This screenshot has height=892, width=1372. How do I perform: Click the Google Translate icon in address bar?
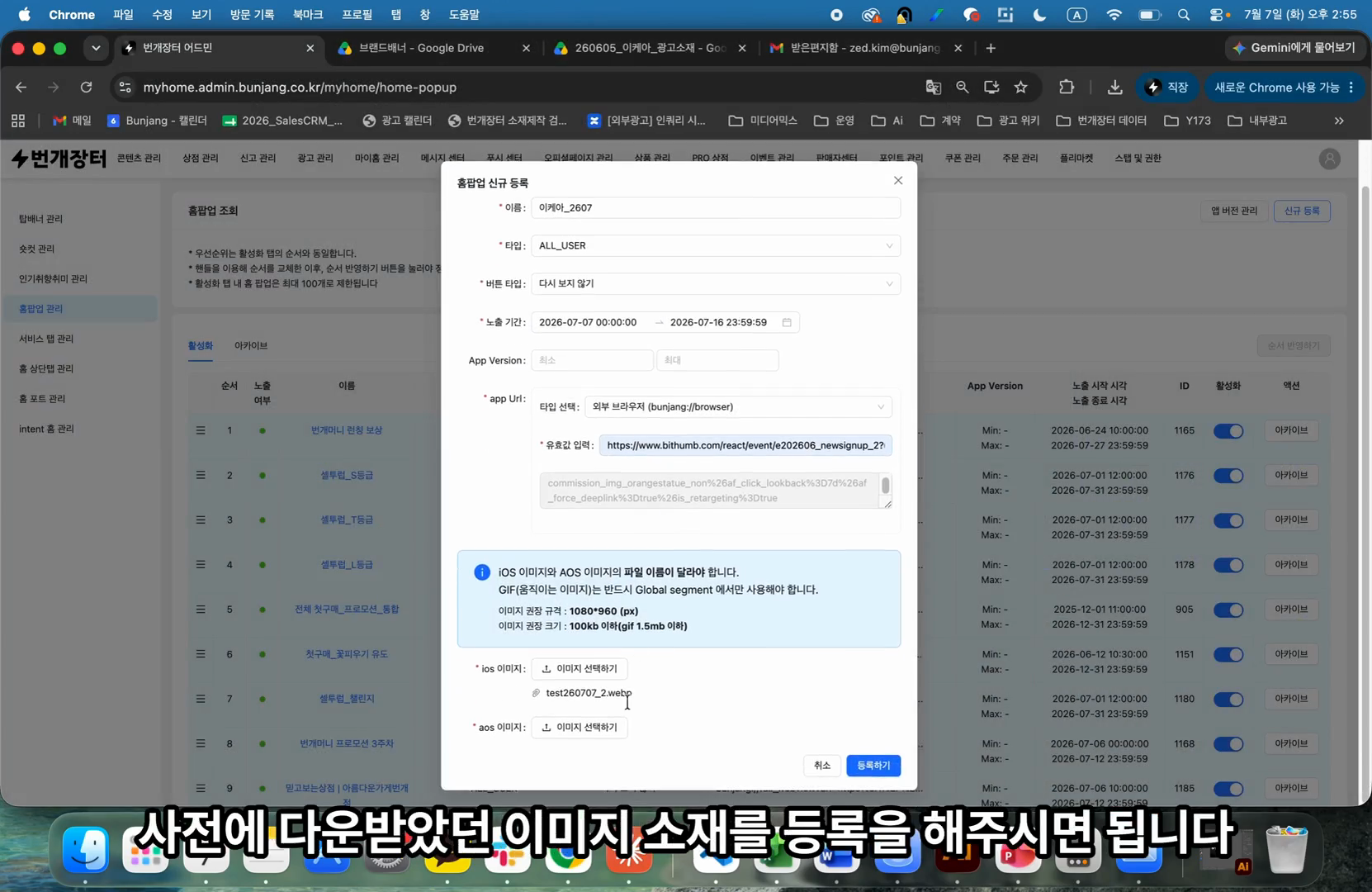tap(934, 87)
